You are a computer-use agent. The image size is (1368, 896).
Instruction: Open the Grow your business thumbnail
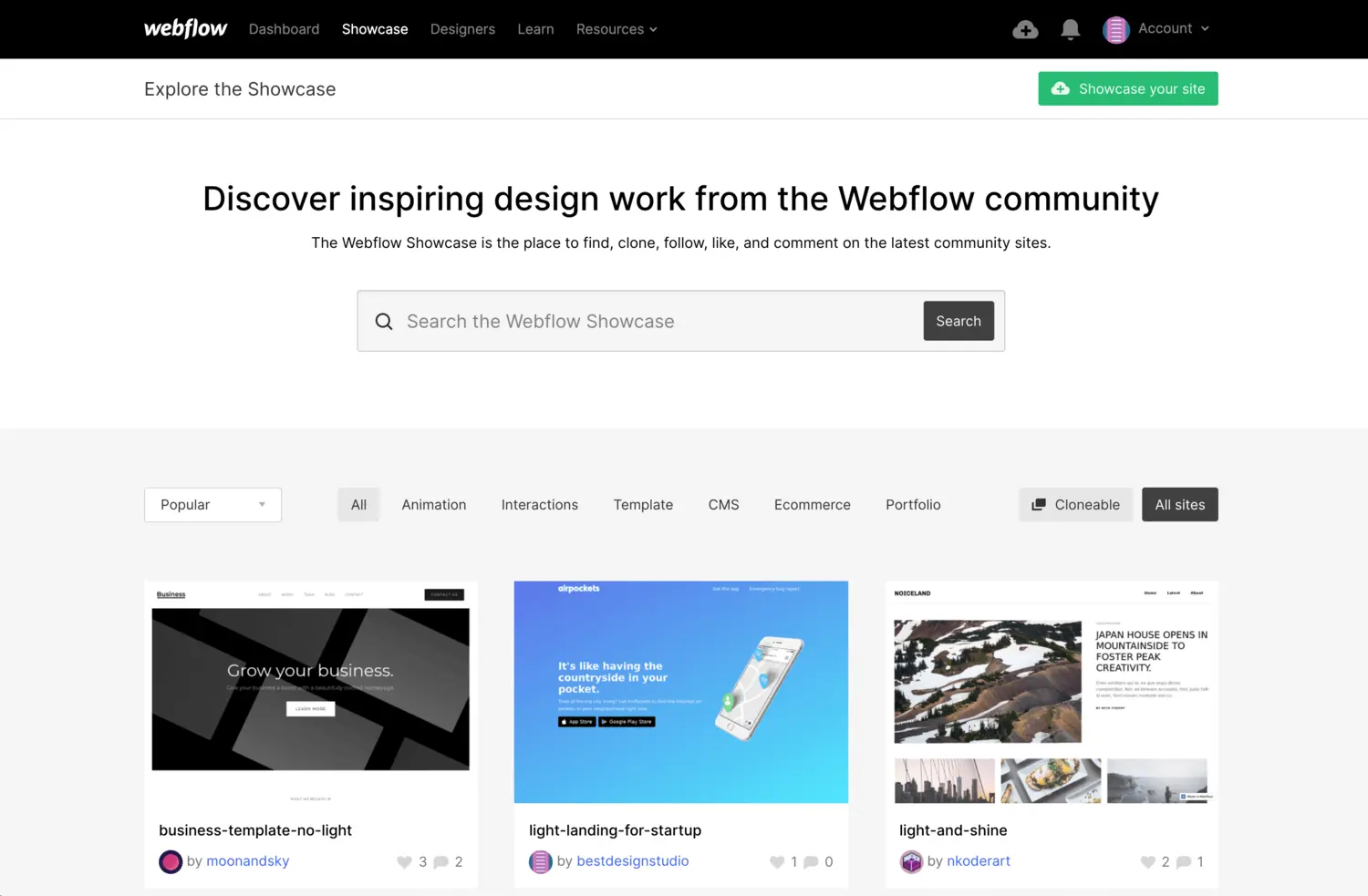pos(311,693)
